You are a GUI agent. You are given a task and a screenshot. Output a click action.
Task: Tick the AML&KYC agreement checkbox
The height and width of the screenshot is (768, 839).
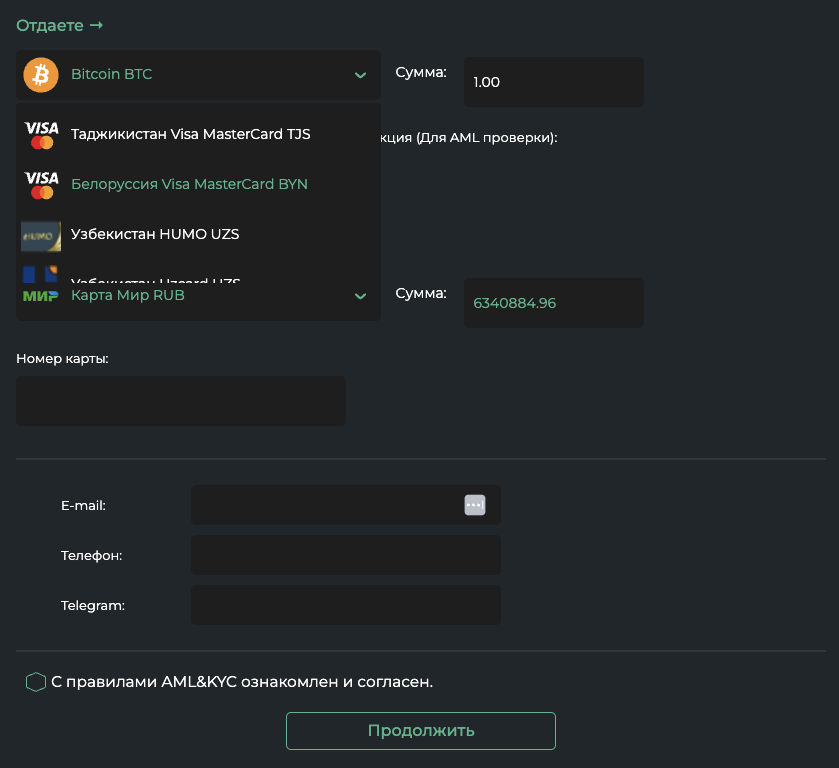pyautogui.click(x=36, y=682)
